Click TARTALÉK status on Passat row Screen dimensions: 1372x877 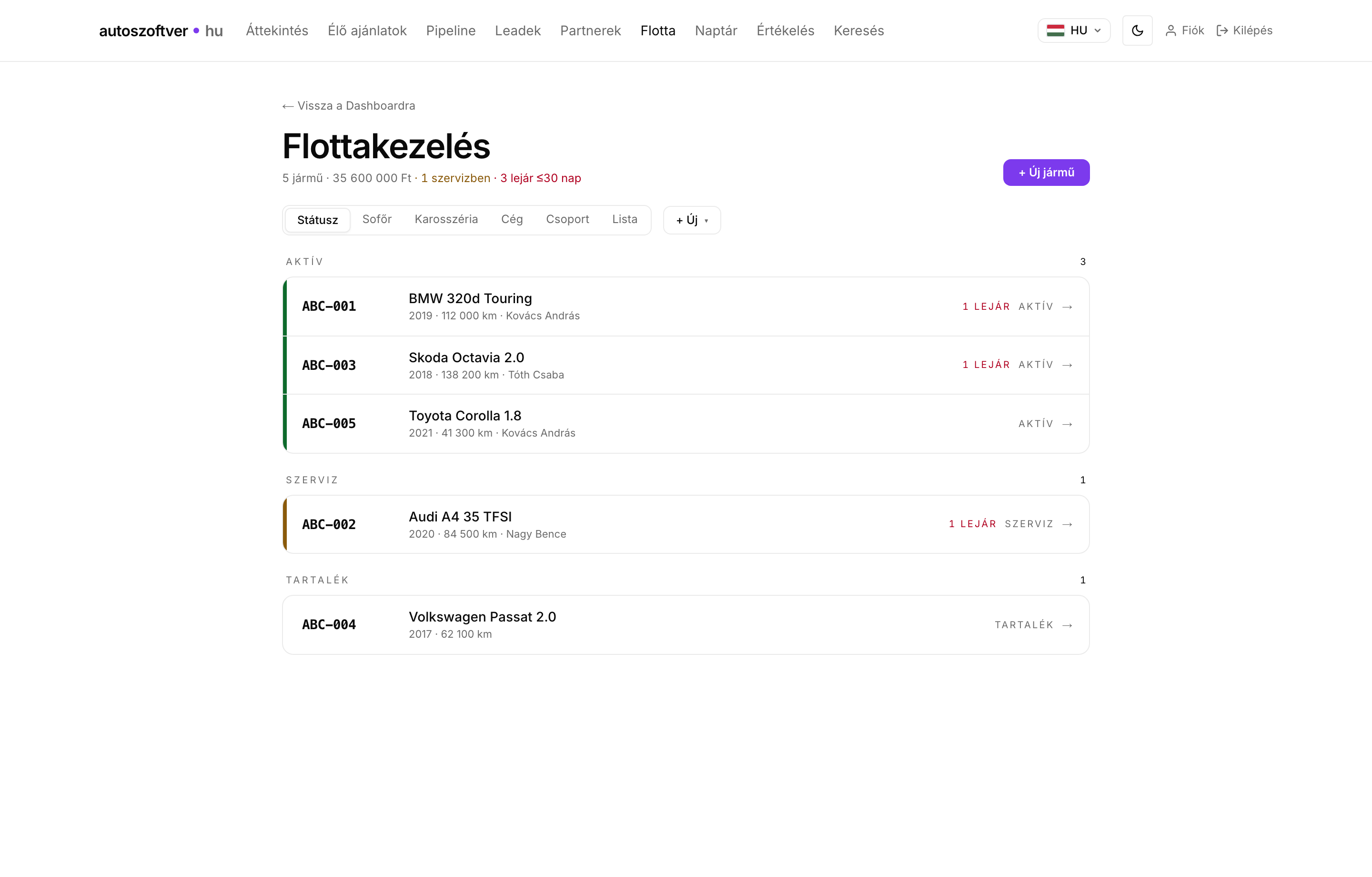[1024, 624]
